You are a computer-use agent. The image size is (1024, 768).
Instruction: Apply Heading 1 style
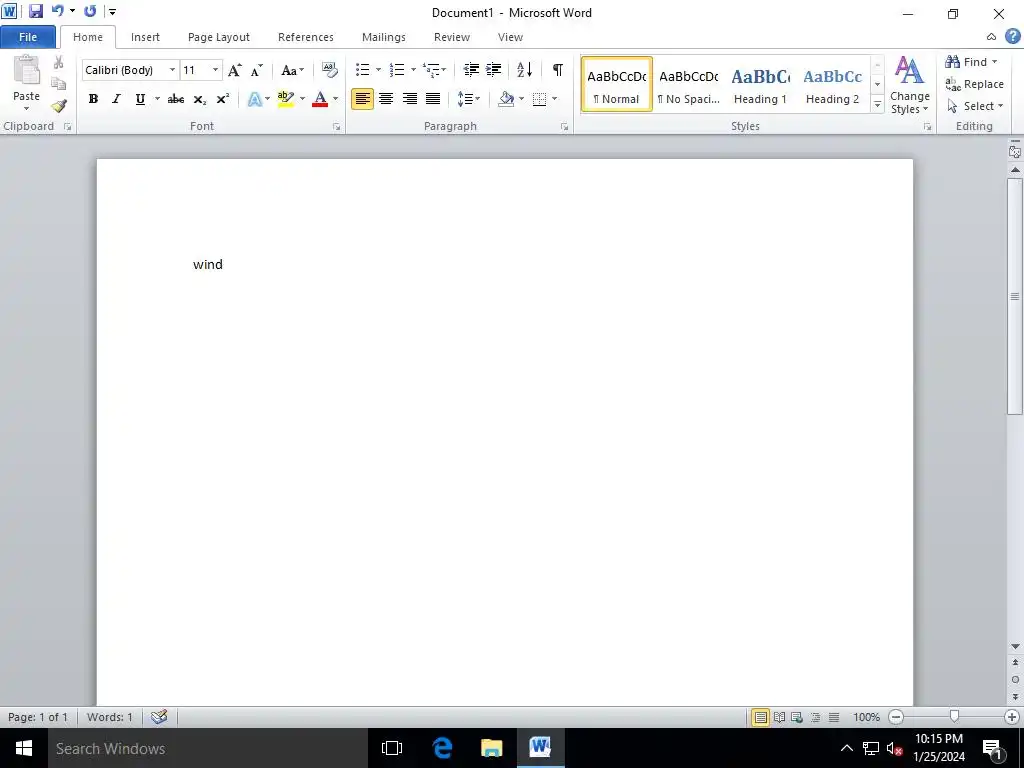tap(760, 84)
